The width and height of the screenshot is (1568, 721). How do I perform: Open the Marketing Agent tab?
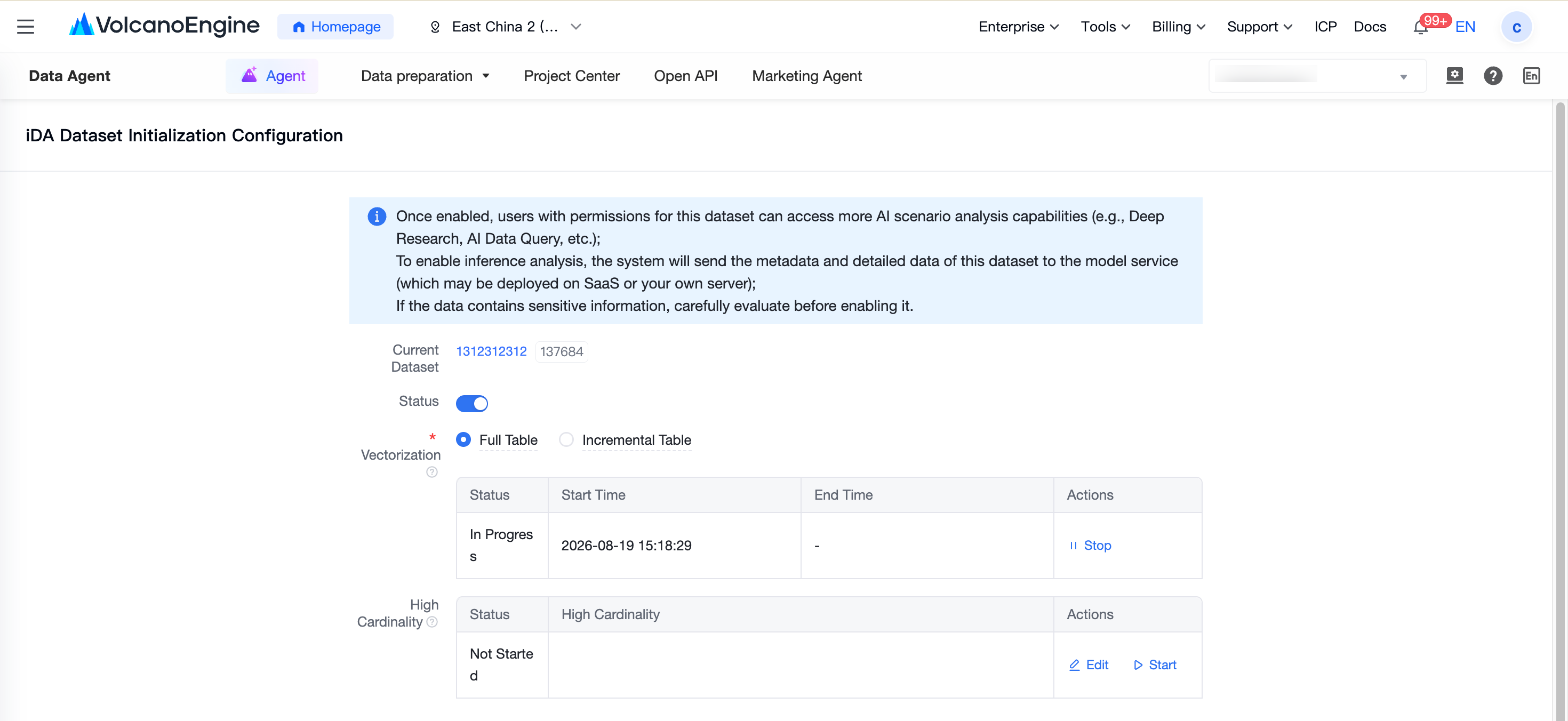pos(806,76)
